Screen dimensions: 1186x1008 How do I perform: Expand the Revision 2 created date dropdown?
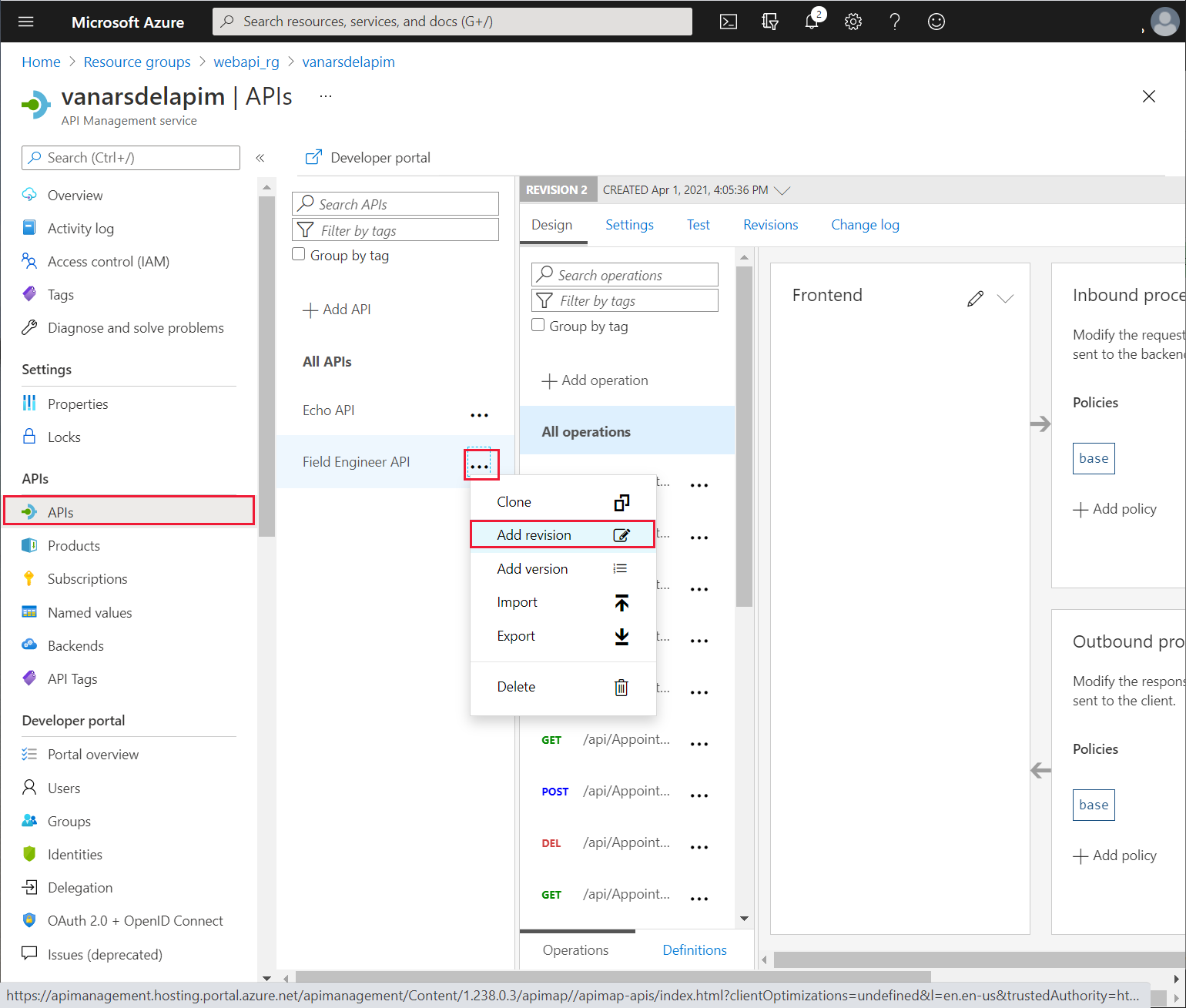click(782, 190)
